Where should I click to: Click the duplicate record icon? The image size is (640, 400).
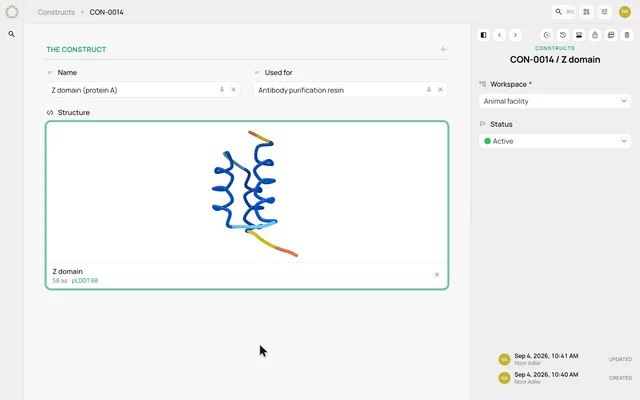click(x=611, y=35)
